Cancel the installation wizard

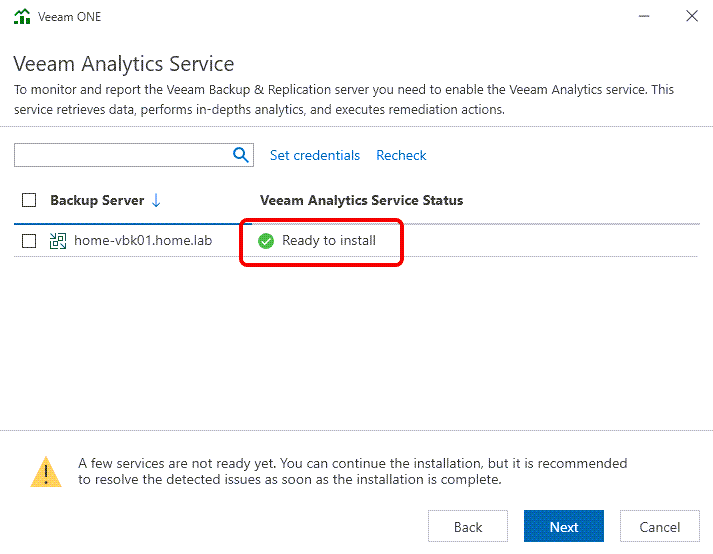(x=659, y=527)
